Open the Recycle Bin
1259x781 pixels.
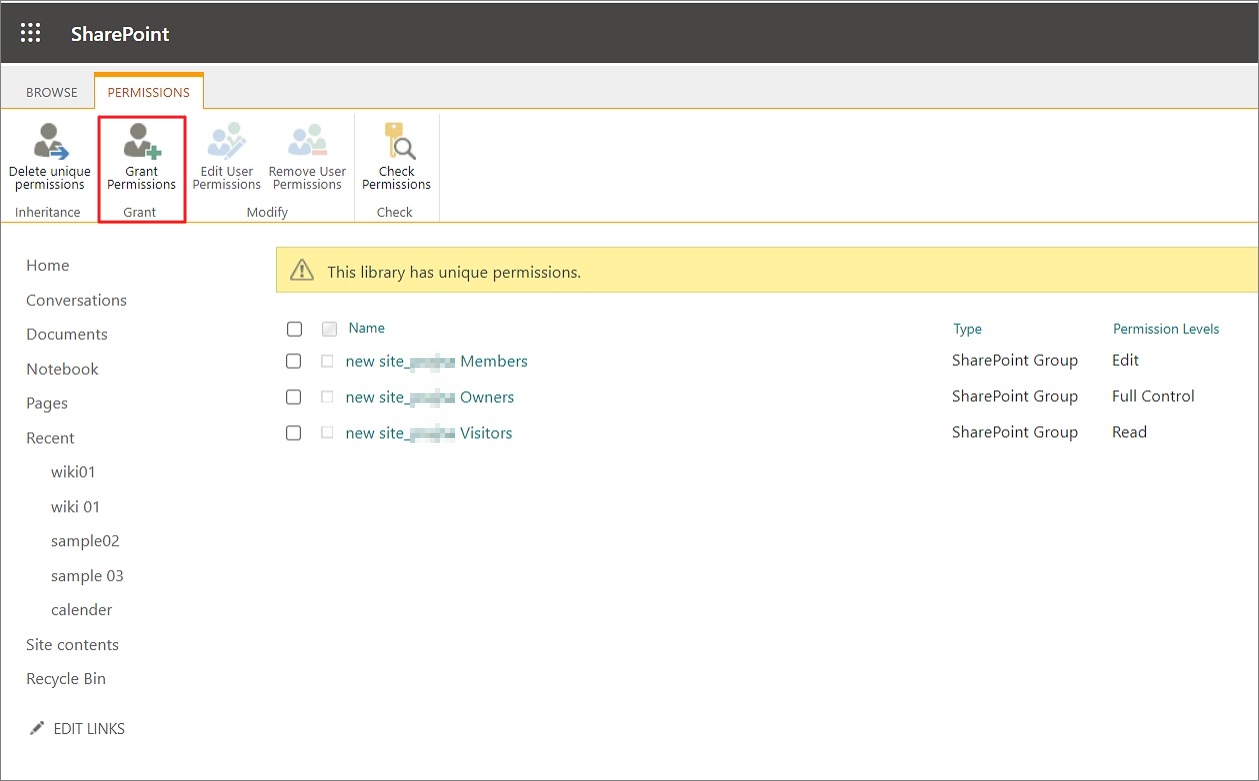pyautogui.click(x=65, y=679)
